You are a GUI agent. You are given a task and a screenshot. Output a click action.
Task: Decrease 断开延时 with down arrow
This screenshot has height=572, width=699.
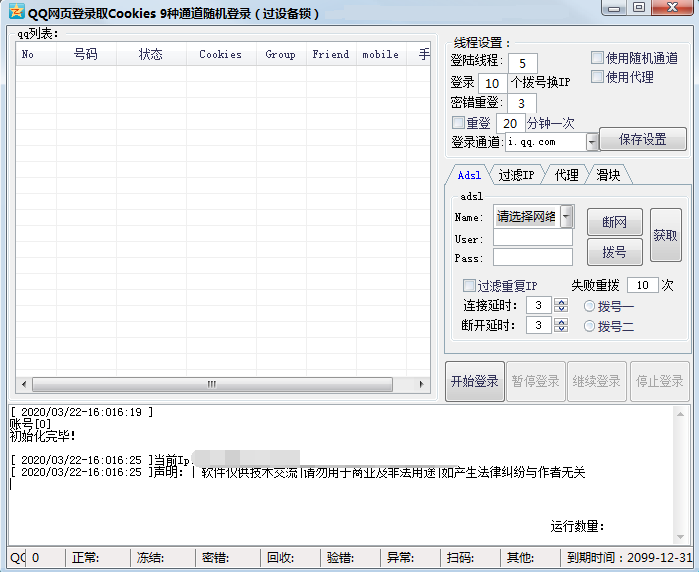561,329
